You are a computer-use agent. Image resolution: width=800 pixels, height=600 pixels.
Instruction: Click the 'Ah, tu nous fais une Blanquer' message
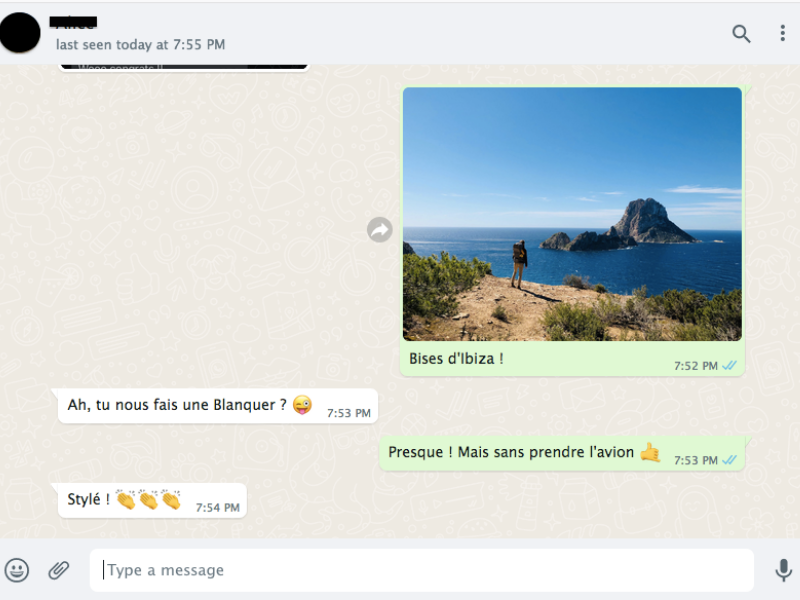(x=218, y=406)
